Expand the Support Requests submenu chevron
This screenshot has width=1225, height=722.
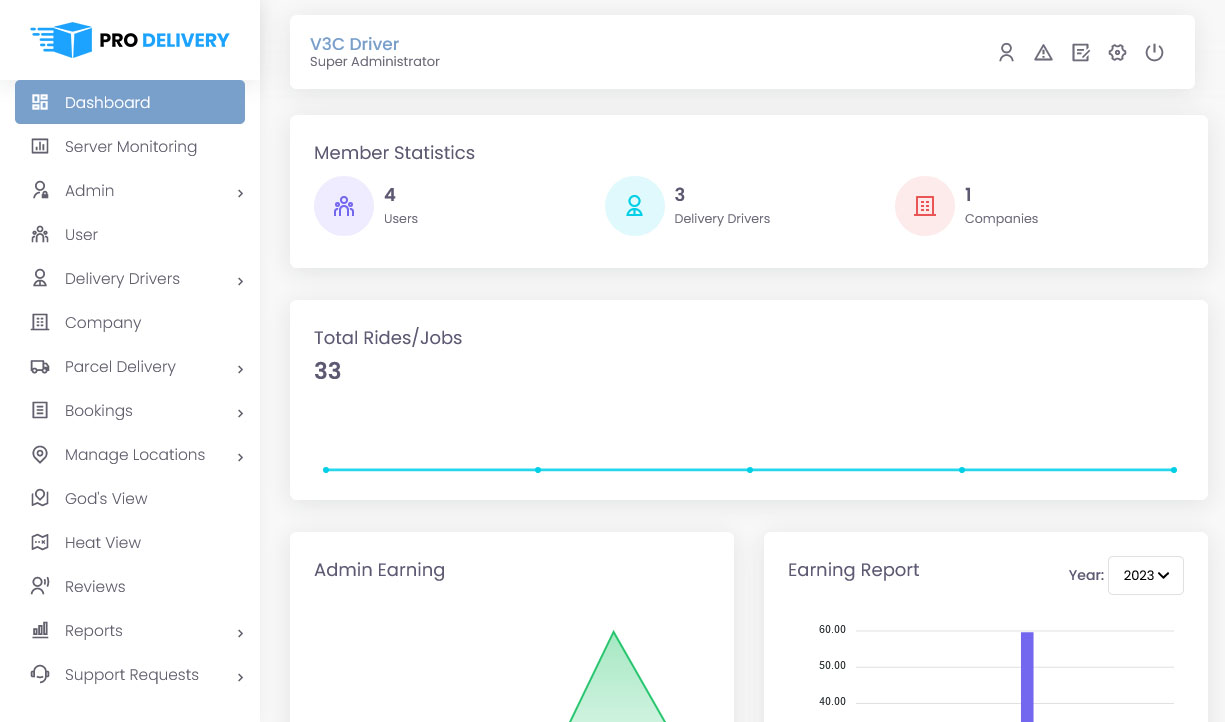coord(240,677)
